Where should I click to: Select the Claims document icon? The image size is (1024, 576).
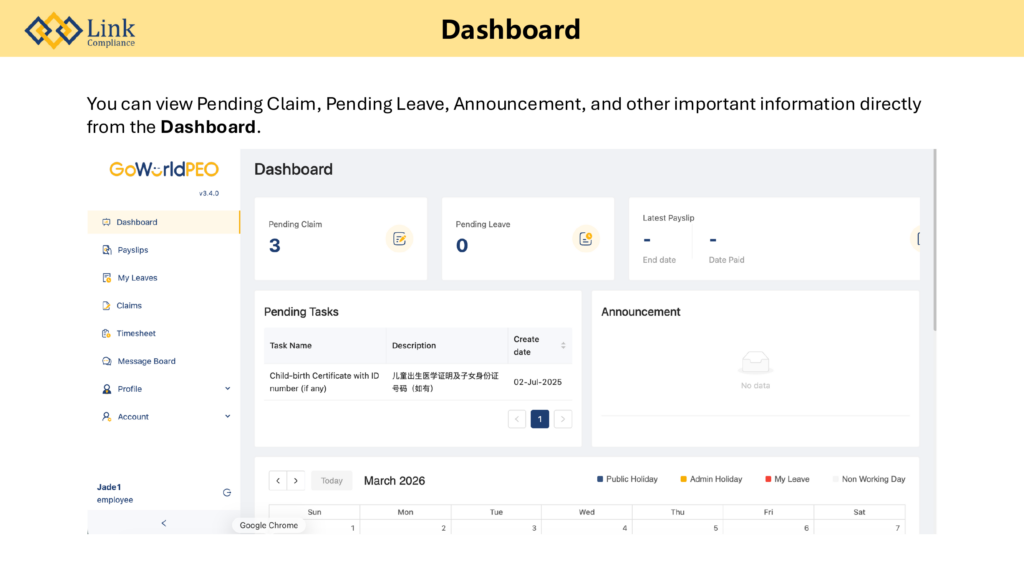(107, 306)
